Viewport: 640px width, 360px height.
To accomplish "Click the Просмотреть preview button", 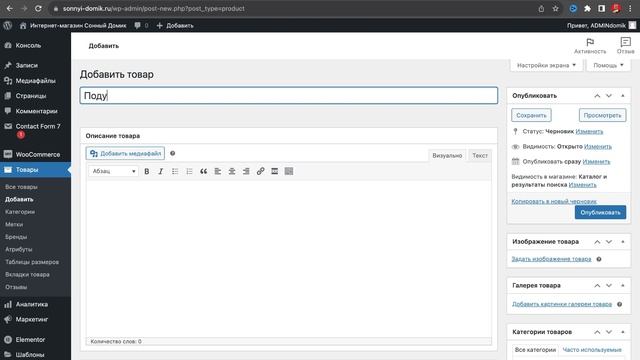I will point(602,116).
